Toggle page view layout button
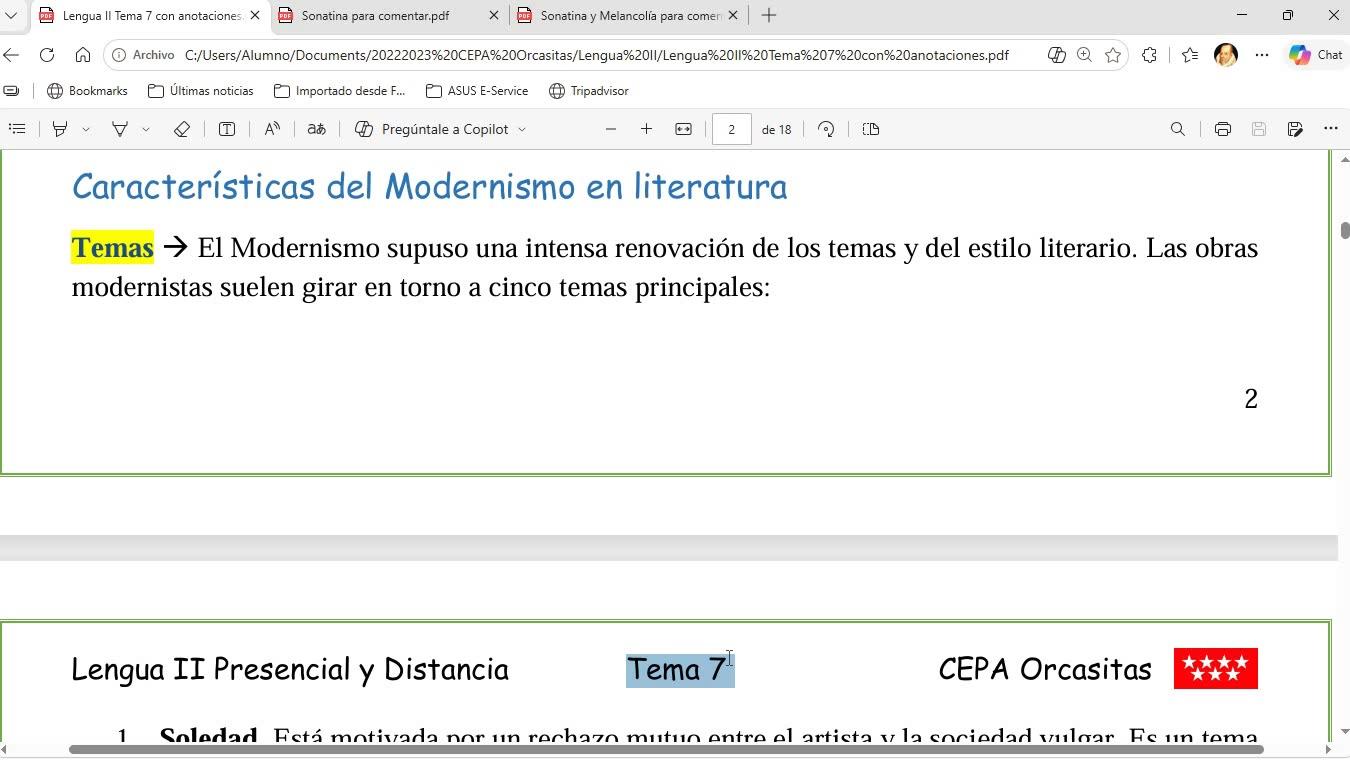The image size is (1350, 760). (x=871, y=129)
